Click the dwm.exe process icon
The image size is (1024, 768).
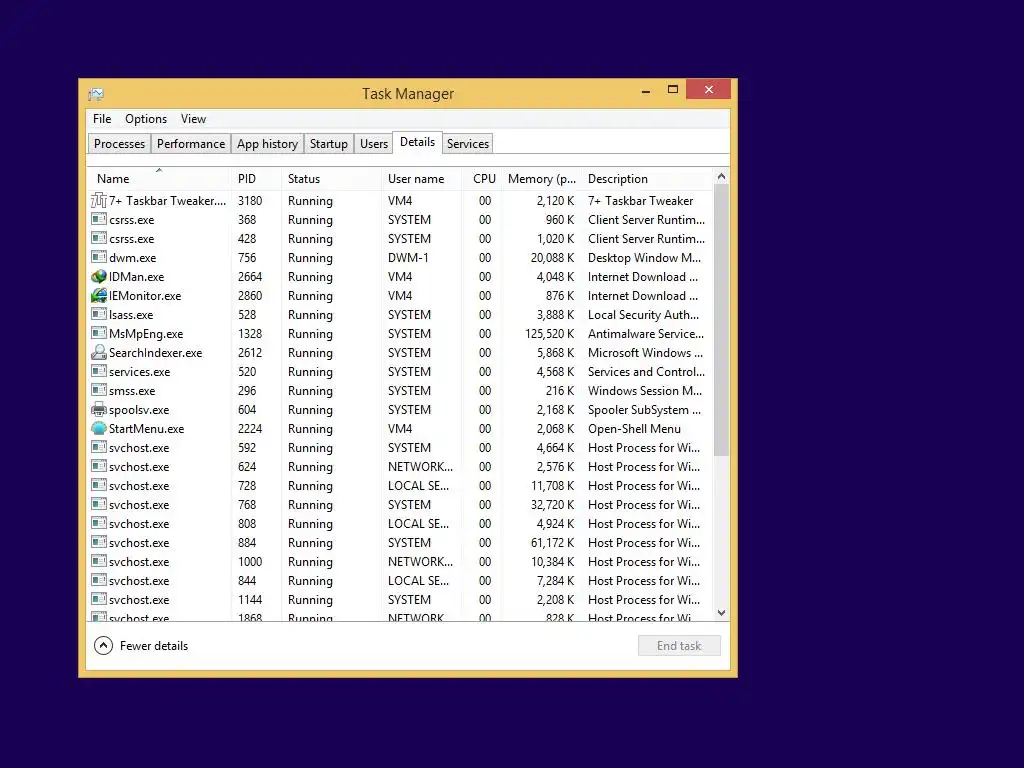click(99, 257)
